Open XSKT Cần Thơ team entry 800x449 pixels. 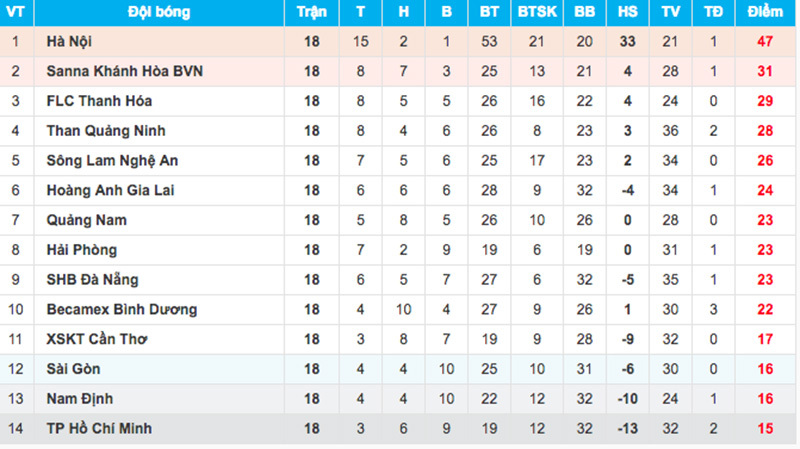(97, 339)
